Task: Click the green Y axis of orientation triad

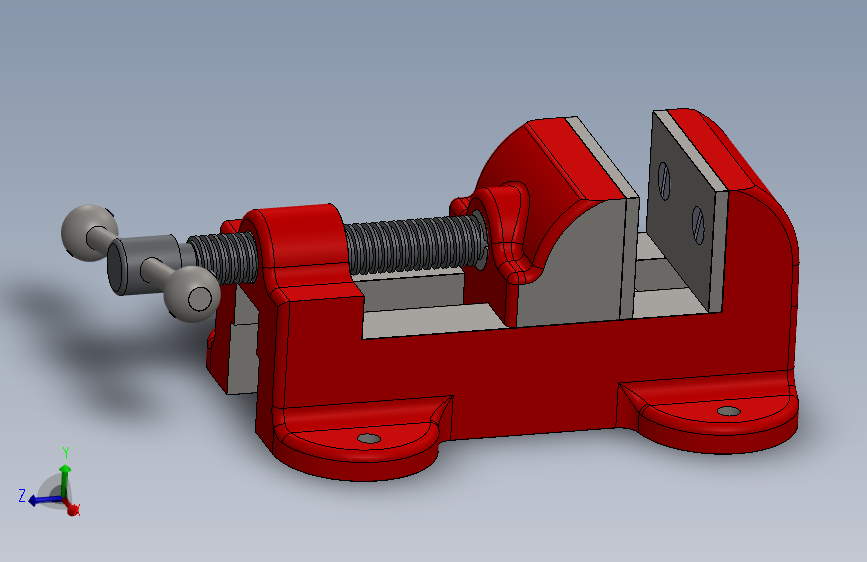Action: pos(65,480)
